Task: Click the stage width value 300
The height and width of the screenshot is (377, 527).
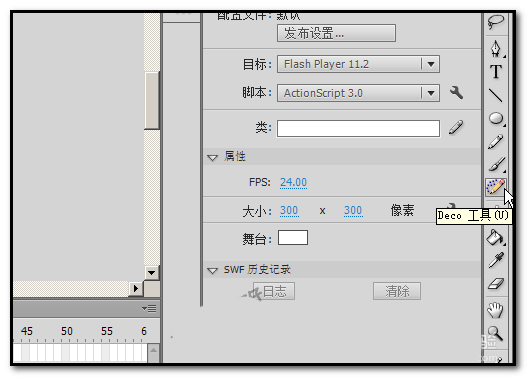Action: (x=289, y=210)
